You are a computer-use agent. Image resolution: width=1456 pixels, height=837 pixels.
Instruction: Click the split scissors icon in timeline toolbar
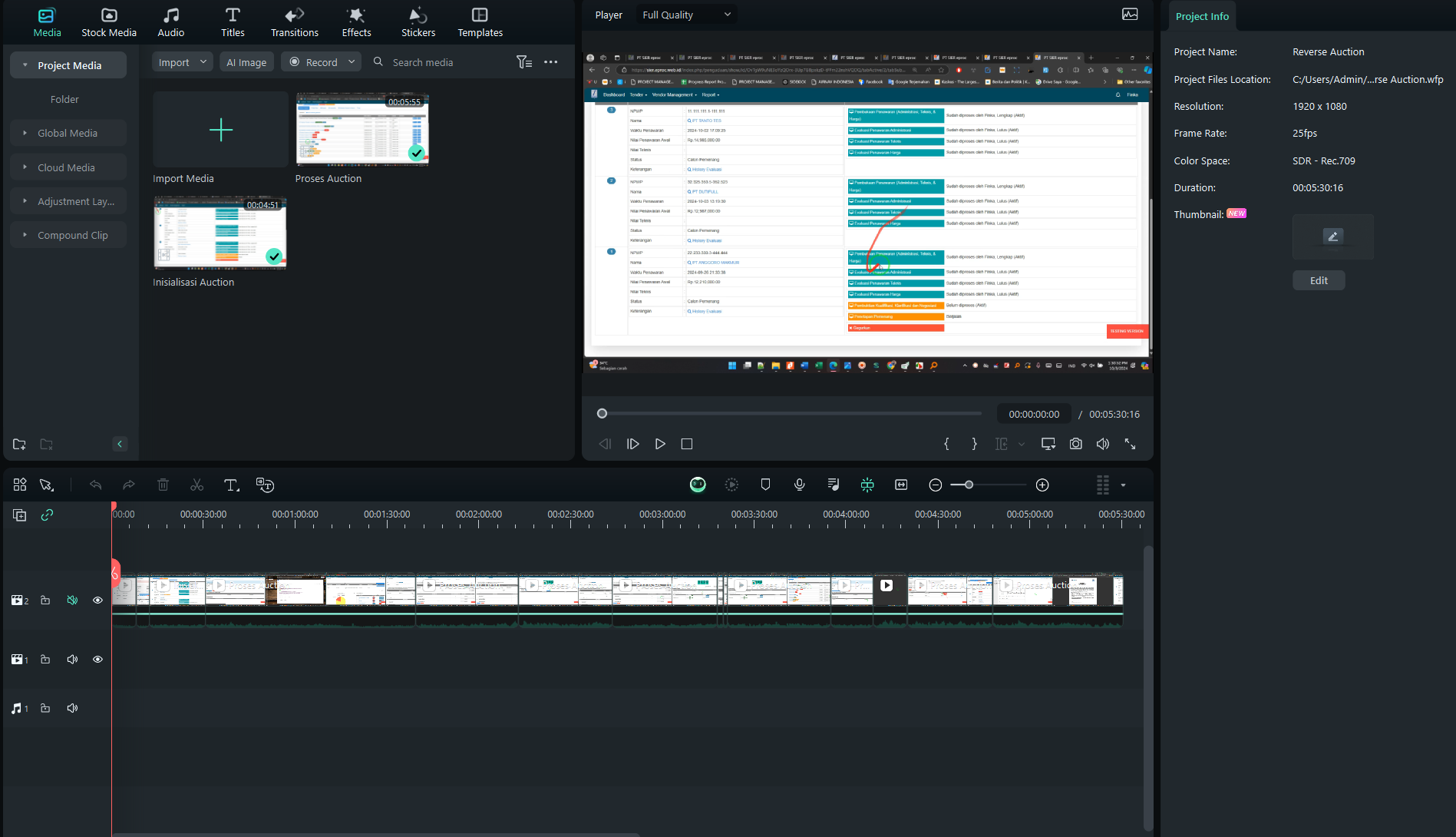coord(197,485)
